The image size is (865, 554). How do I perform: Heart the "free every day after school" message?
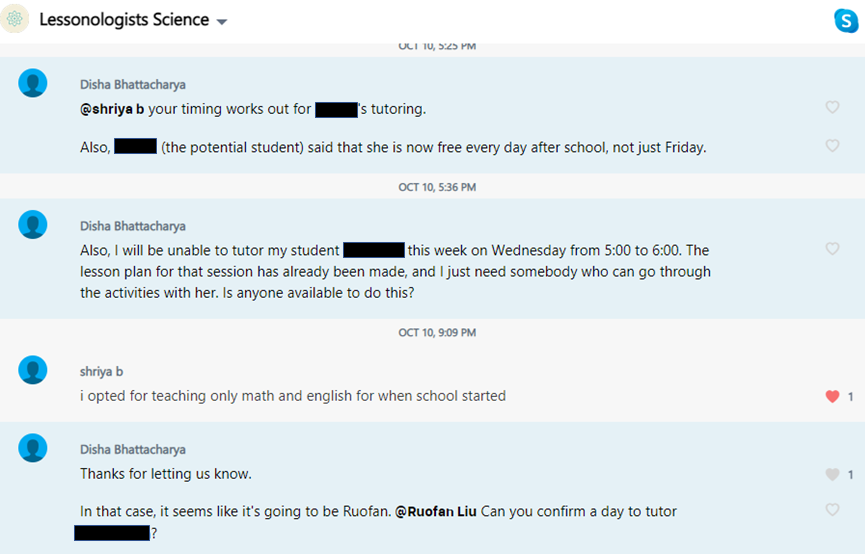tap(832, 146)
